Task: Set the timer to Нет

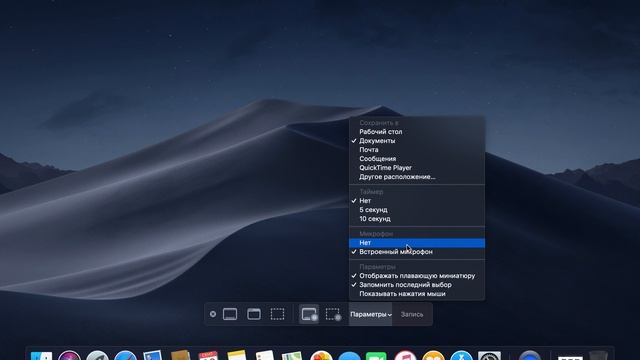Action: 417,201
